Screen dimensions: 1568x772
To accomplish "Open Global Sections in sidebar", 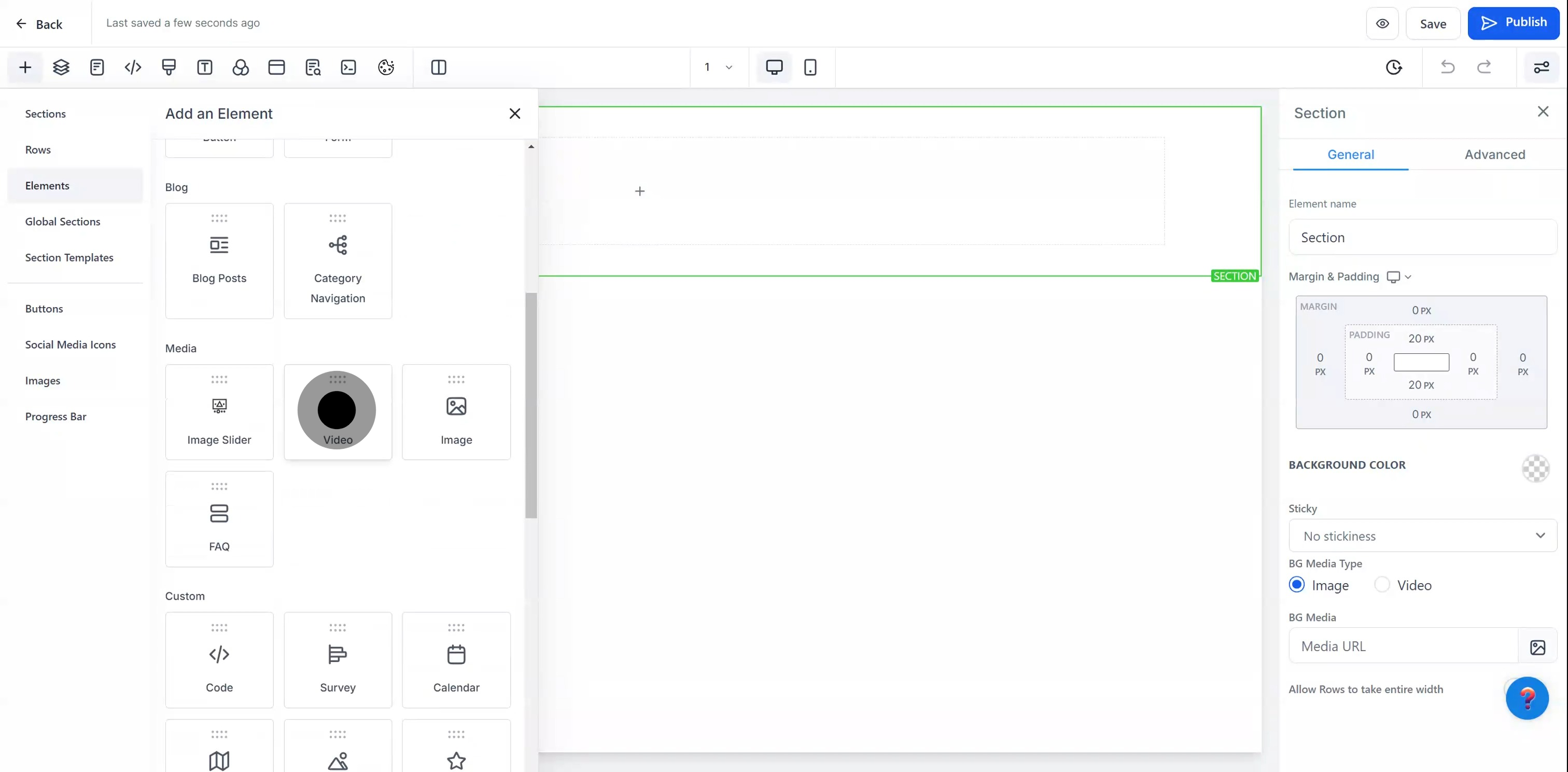I will click(63, 222).
